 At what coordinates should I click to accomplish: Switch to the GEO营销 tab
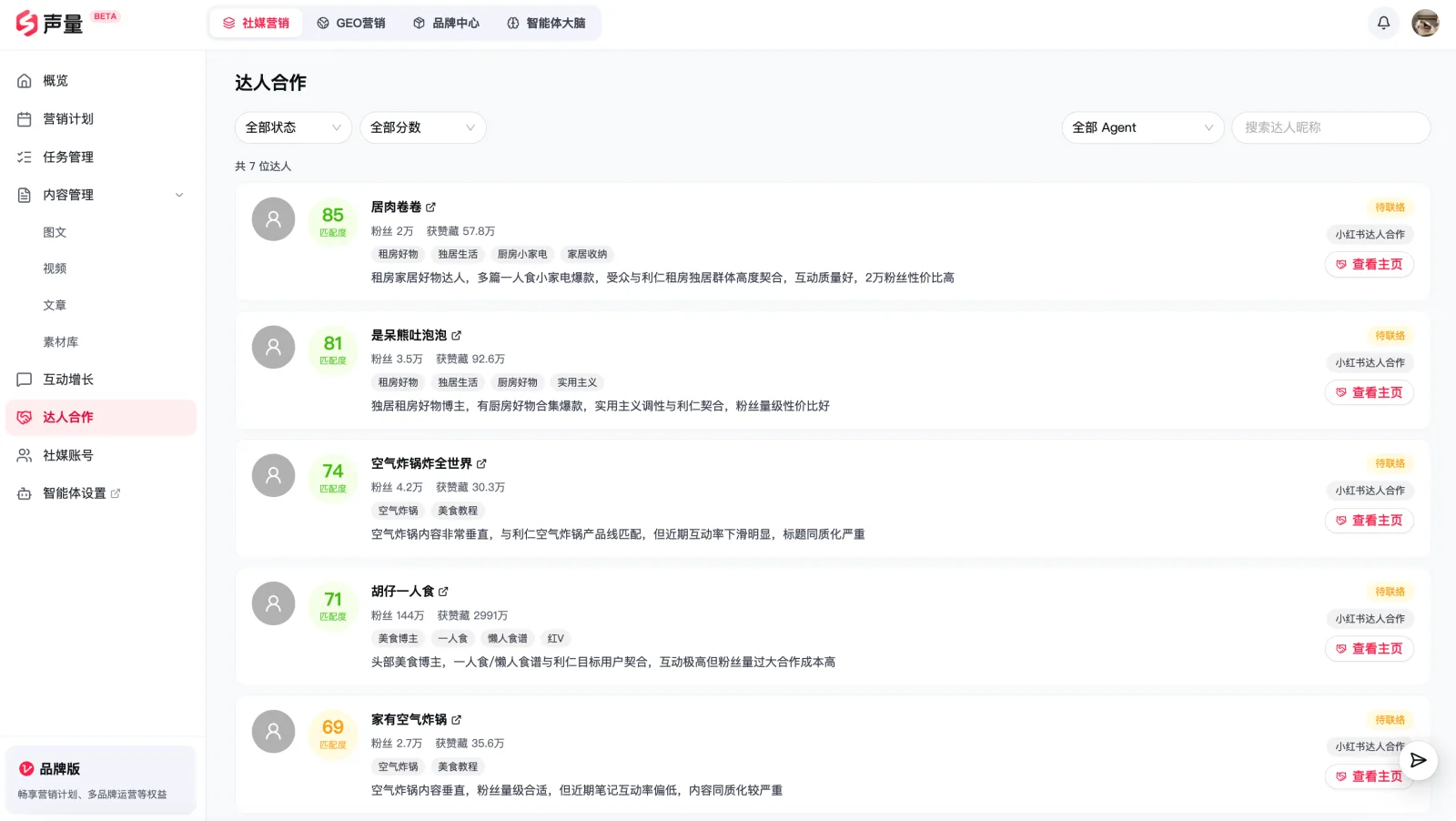coord(351,23)
